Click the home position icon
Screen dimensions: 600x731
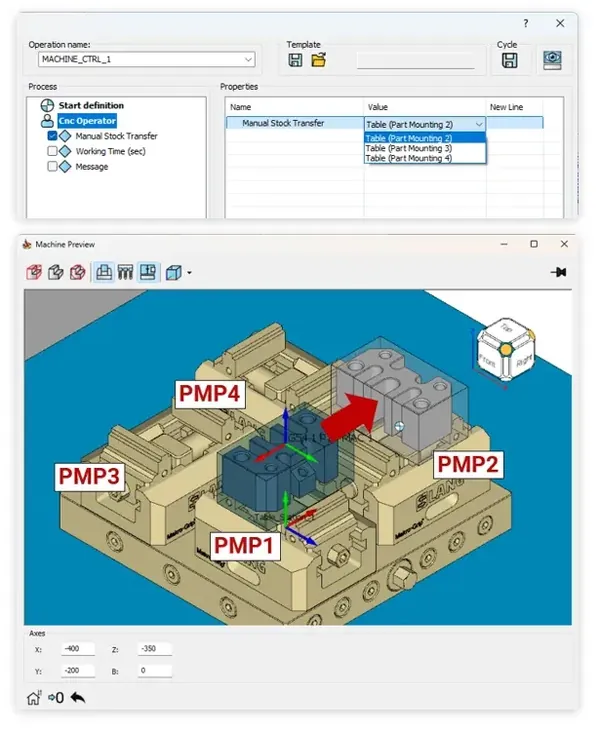(x=34, y=697)
